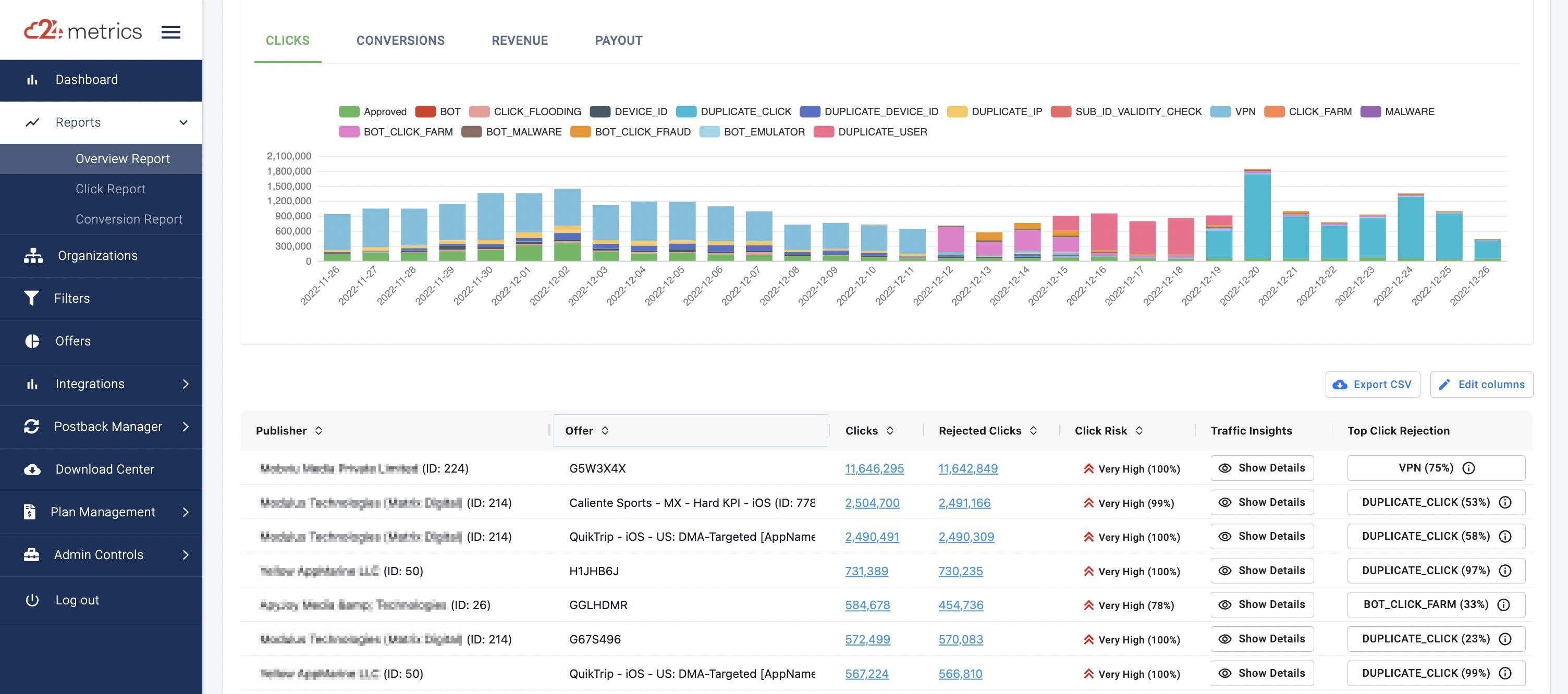Switch to the CONVERSIONS tab

(x=400, y=40)
